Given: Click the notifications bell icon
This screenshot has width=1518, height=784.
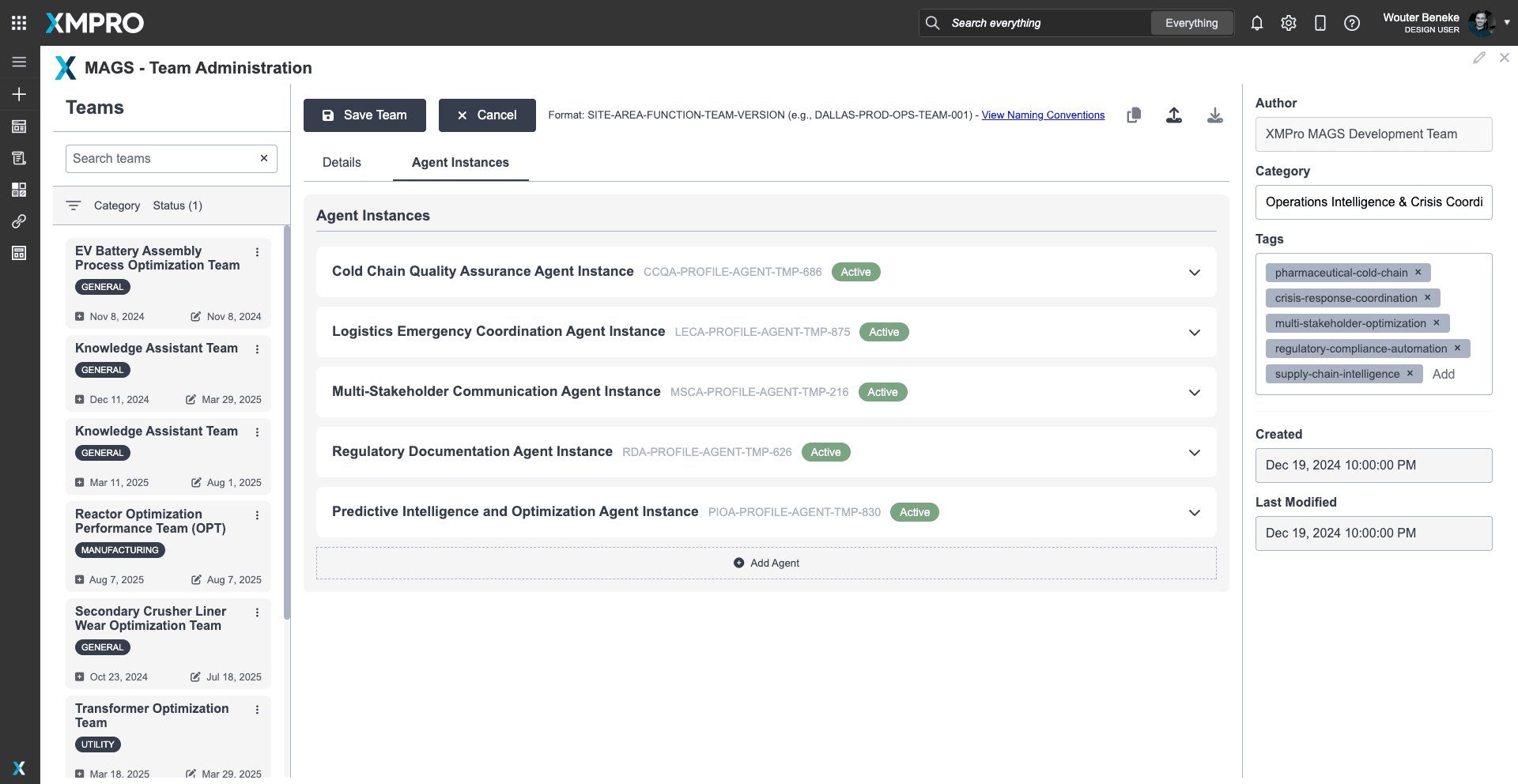Looking at the screenshot, I should (1256, 23).
